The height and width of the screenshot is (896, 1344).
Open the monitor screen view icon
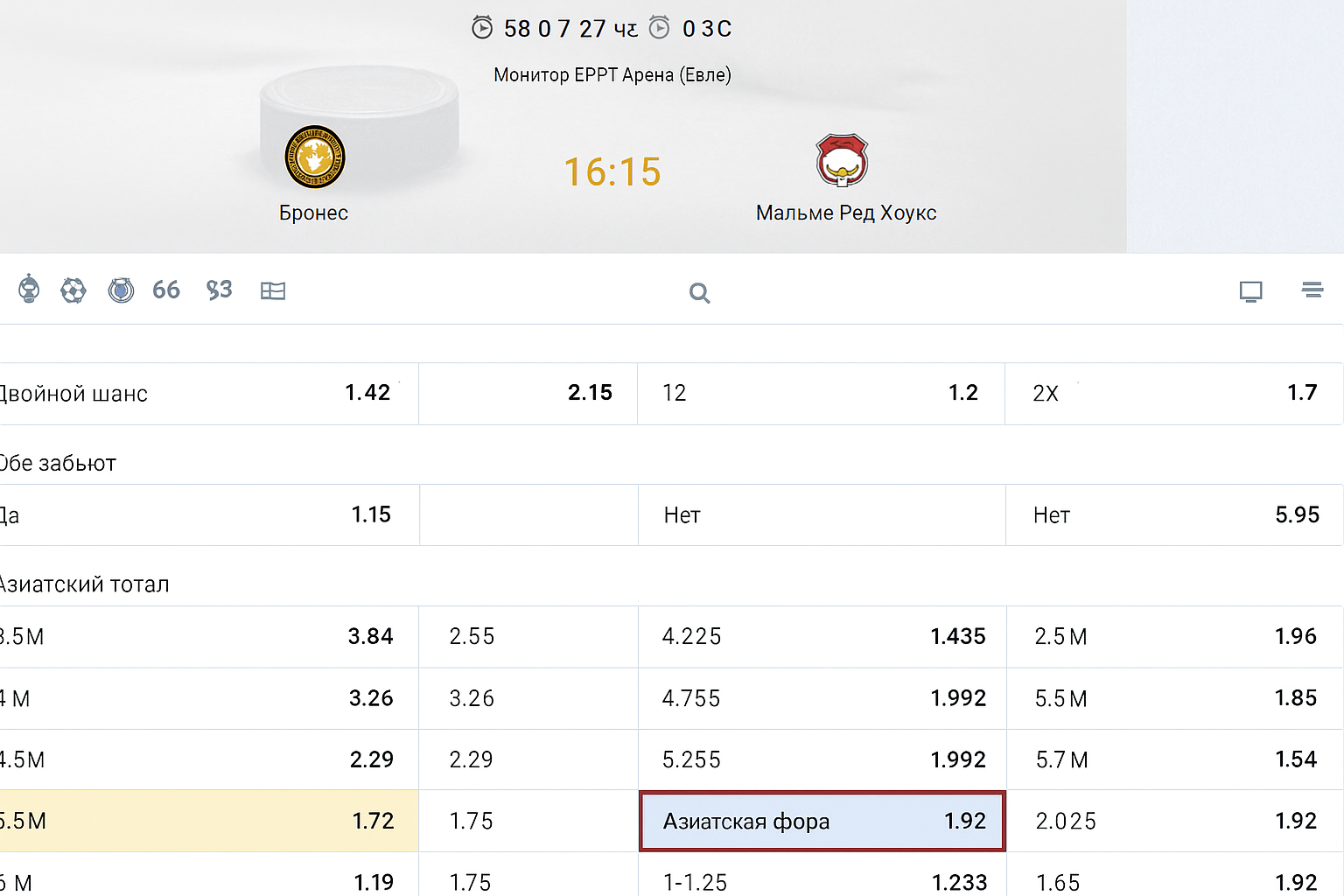coord(1250,291)
